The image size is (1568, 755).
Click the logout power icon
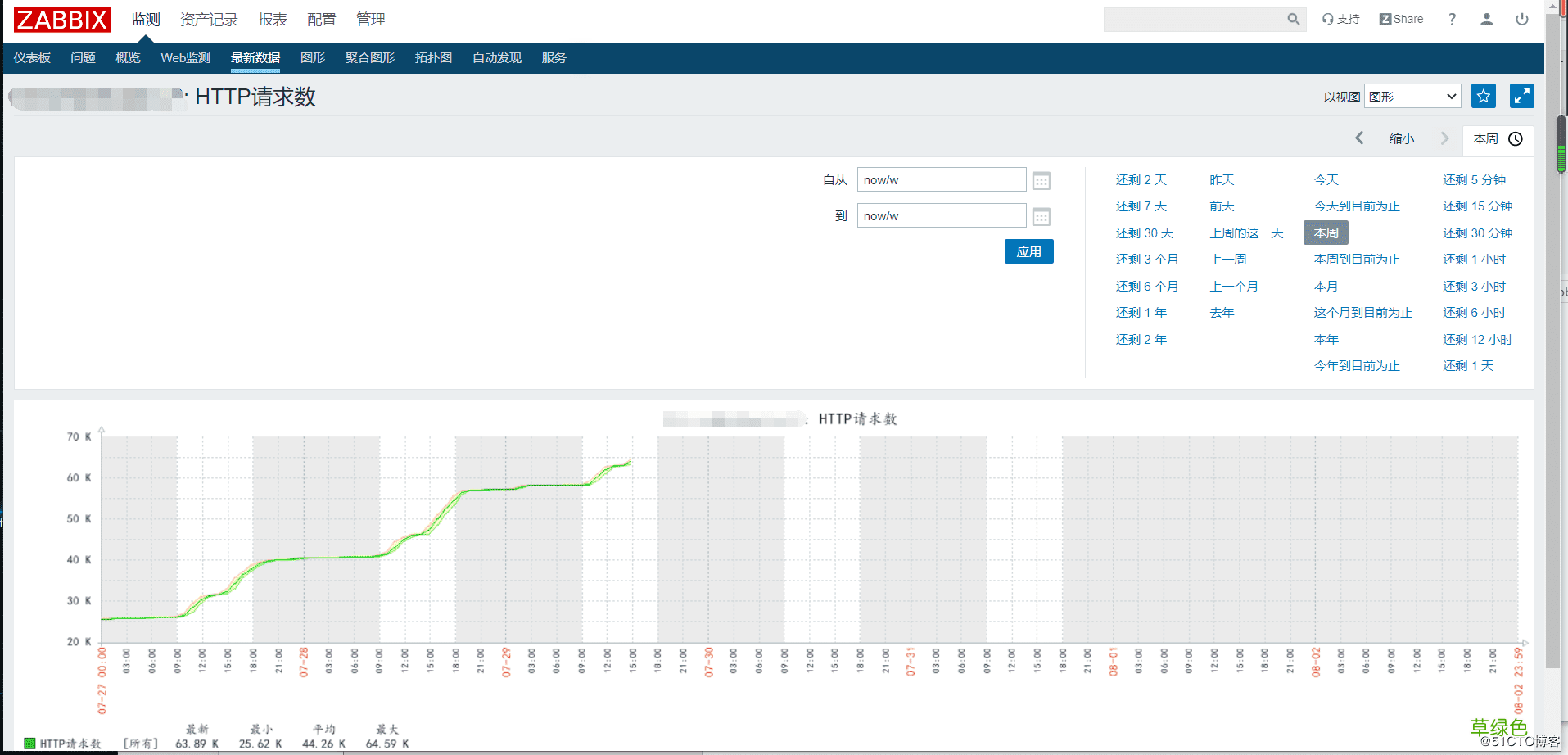1521,19
